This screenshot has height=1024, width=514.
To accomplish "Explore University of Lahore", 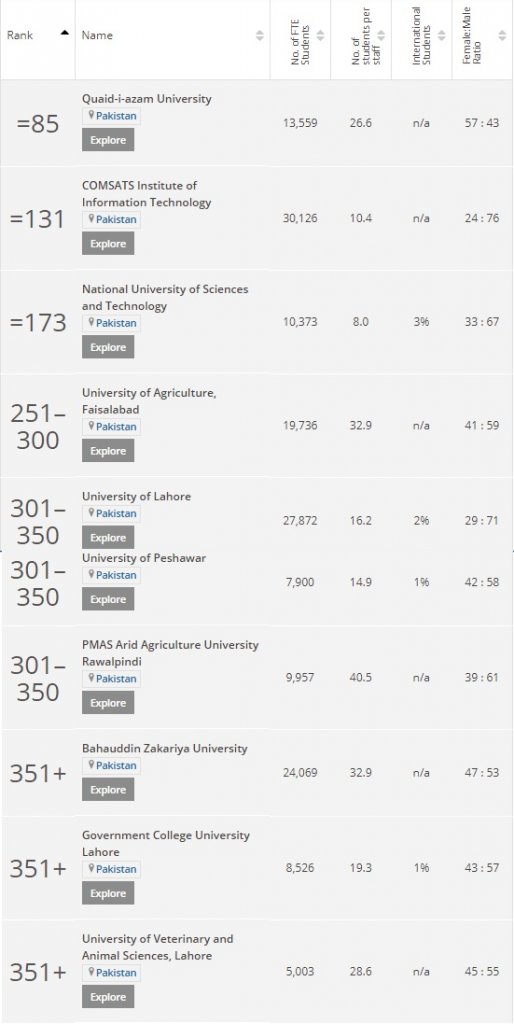I will pos(108,538).
